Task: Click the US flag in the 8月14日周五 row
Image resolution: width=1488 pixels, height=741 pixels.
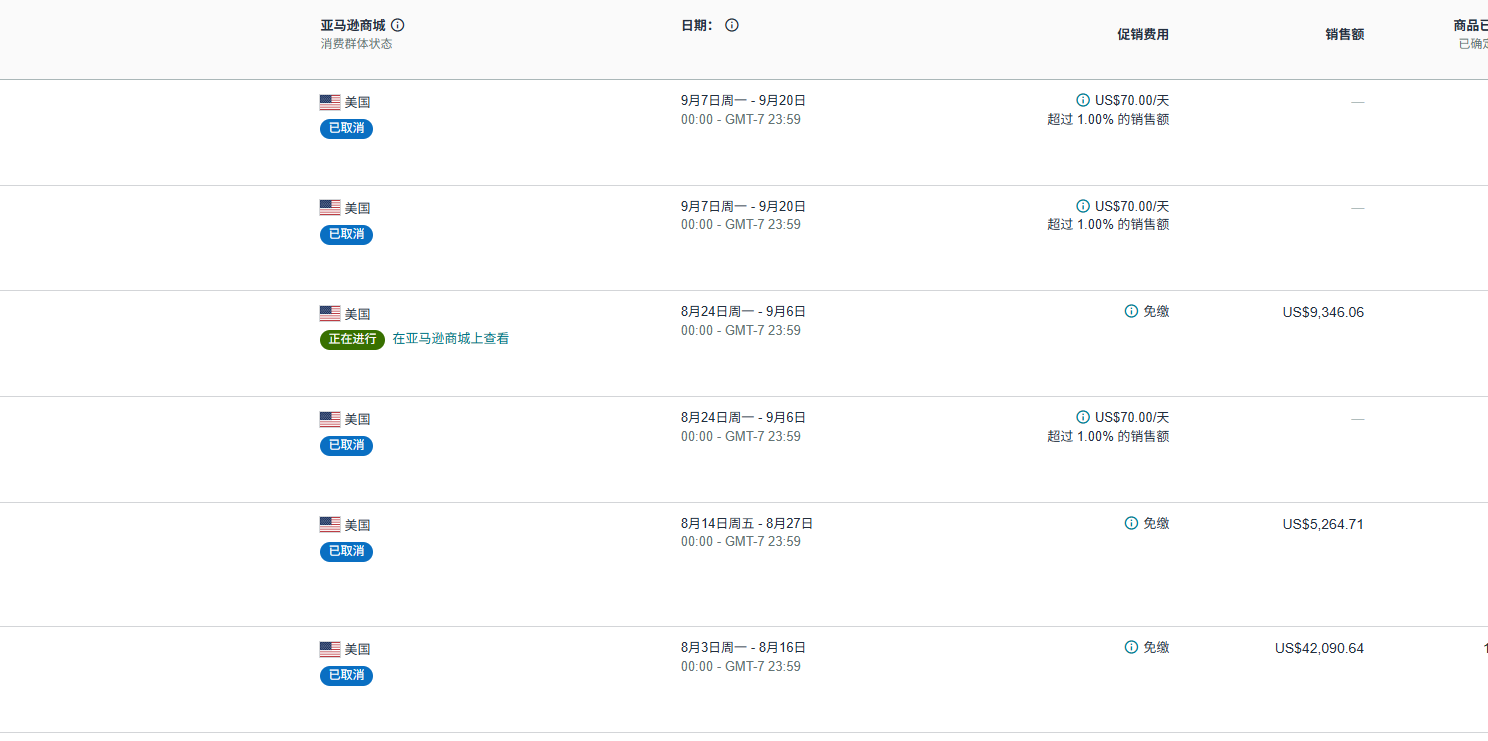Action: click(330, 525)
